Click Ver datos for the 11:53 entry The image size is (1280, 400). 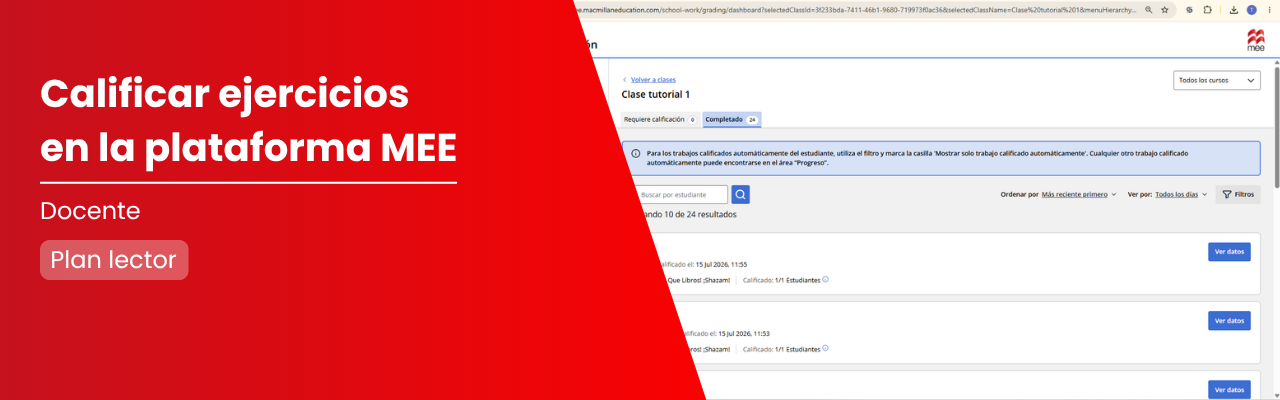(1229, 321)
